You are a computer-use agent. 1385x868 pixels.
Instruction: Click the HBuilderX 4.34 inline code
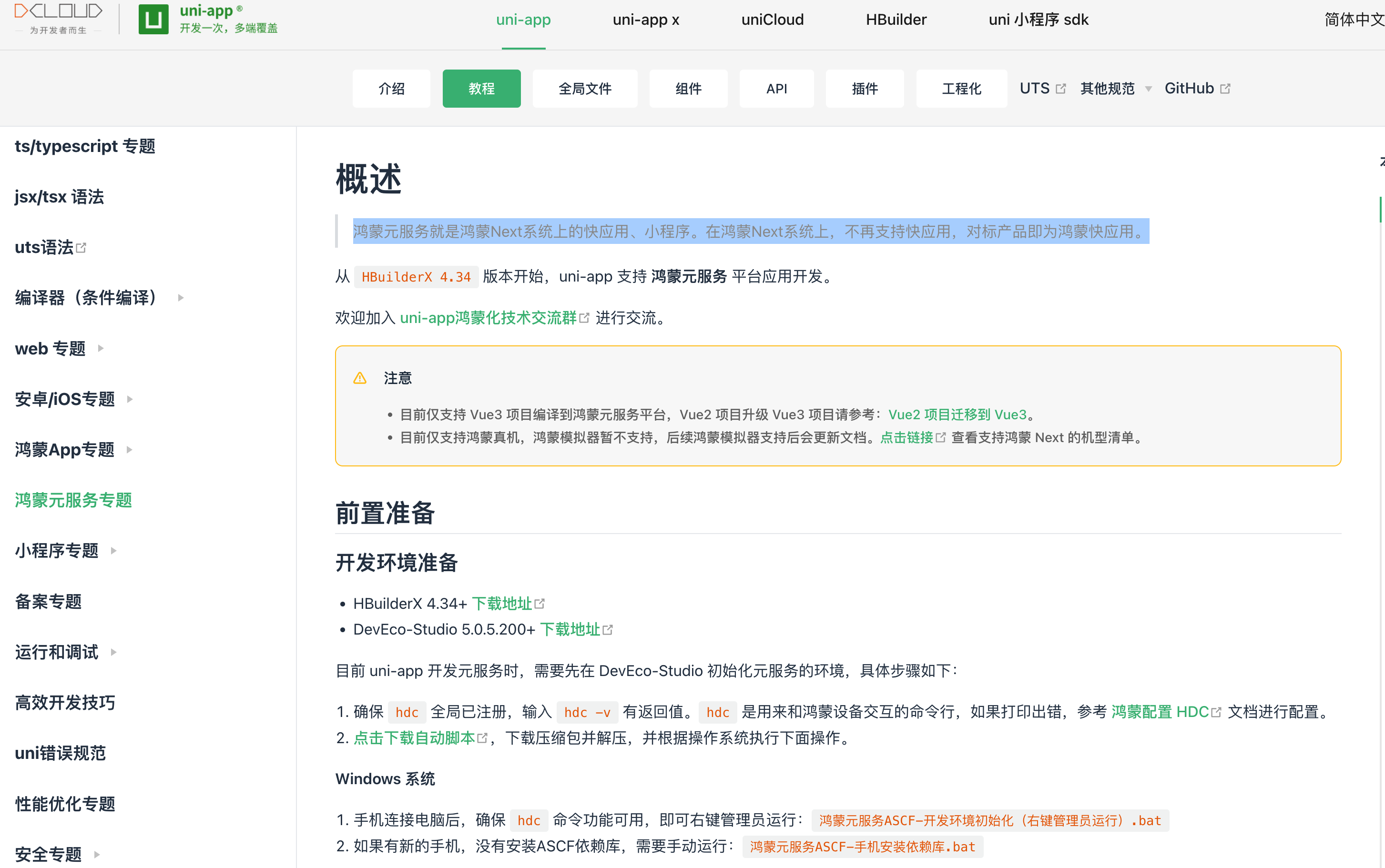tap(416, 277)
